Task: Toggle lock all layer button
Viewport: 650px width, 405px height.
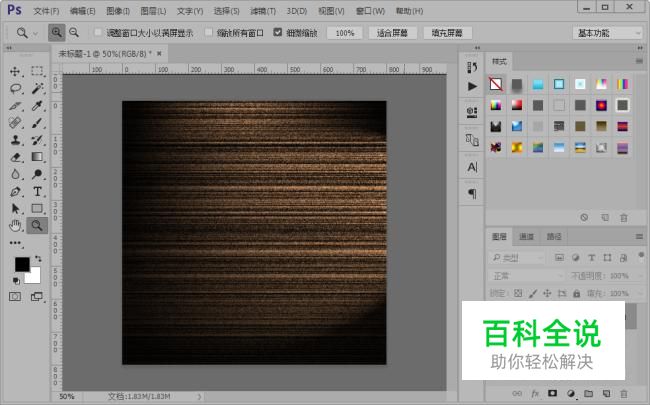Action: [577, 293]
